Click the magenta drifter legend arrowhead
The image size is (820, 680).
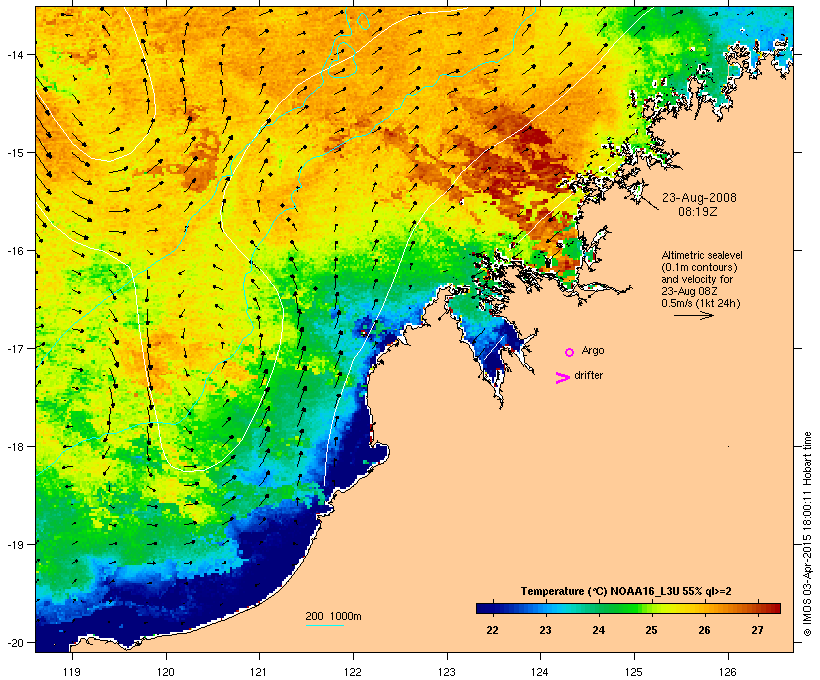pyautogui.click(x=563, y=377)
